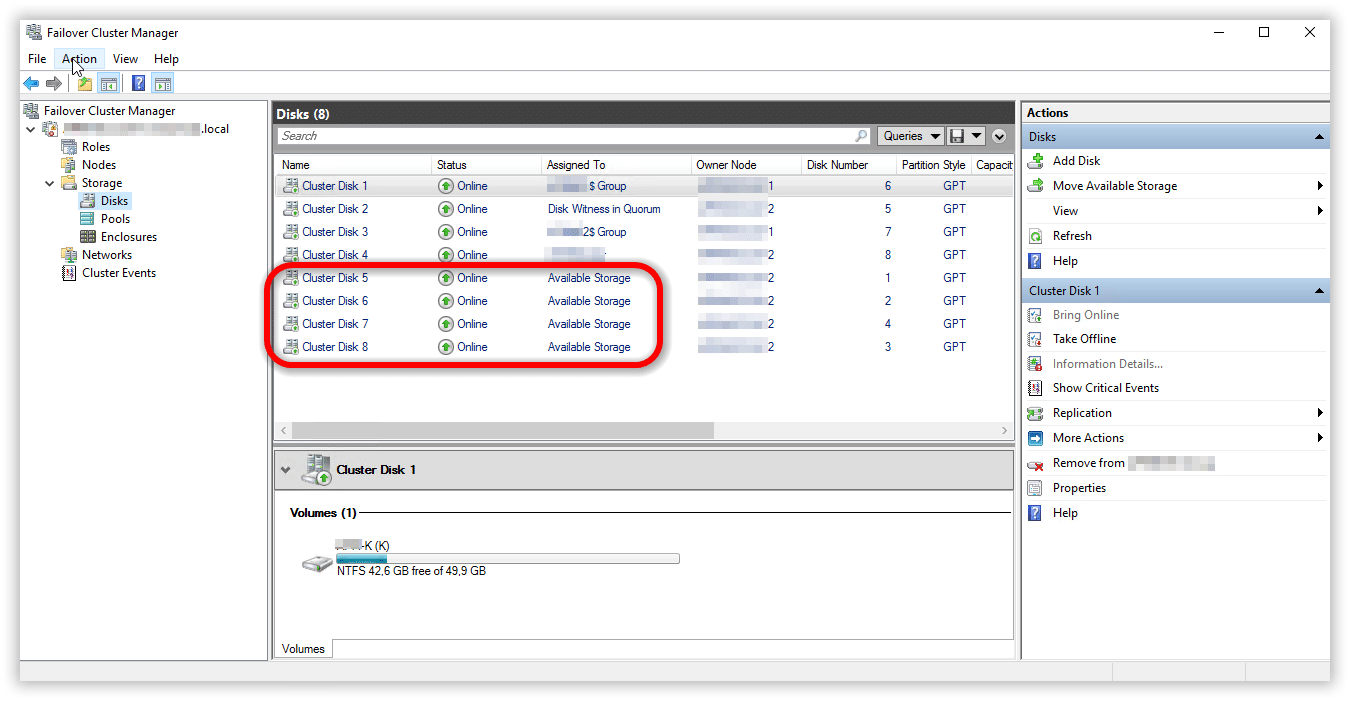Viewport: 1350px width, 701px height.
Task: Switch to the Volumes tab
Action: [303, 649]
